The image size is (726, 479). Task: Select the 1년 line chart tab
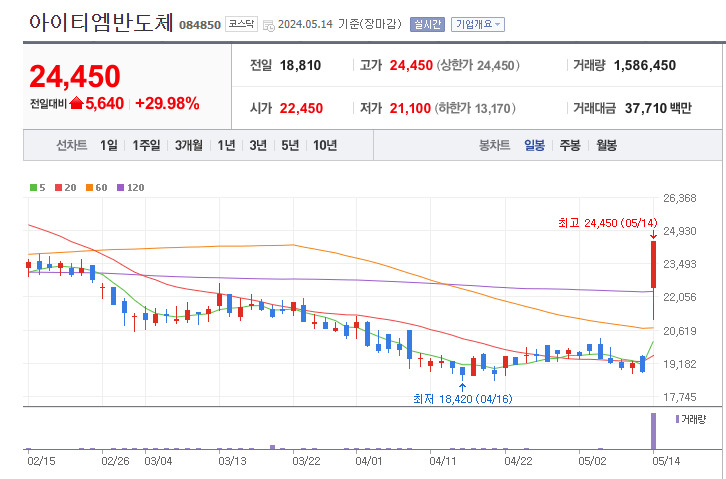(226, 145)
